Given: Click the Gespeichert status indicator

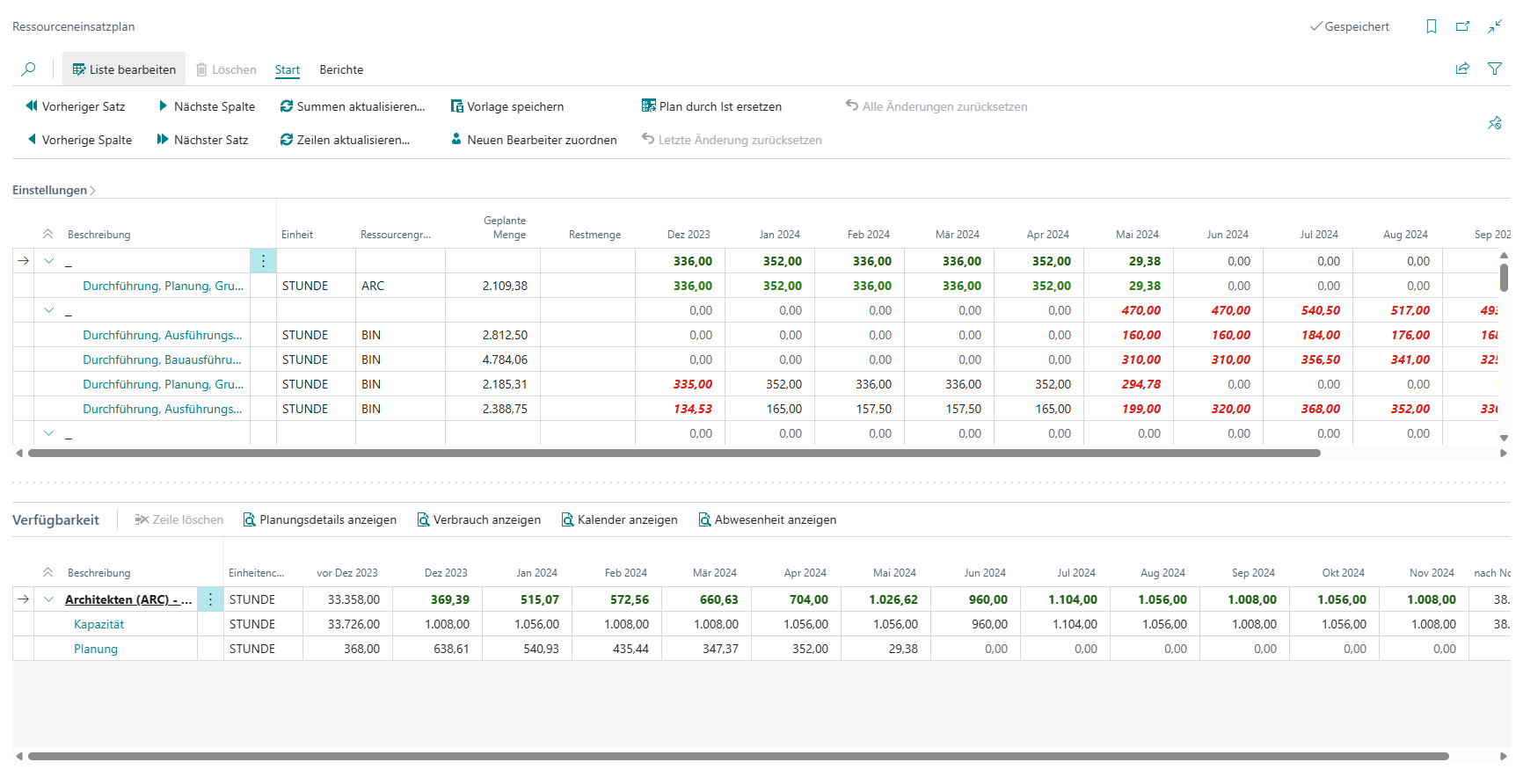Looking at the screenshot, I should tap(1350, 26).
